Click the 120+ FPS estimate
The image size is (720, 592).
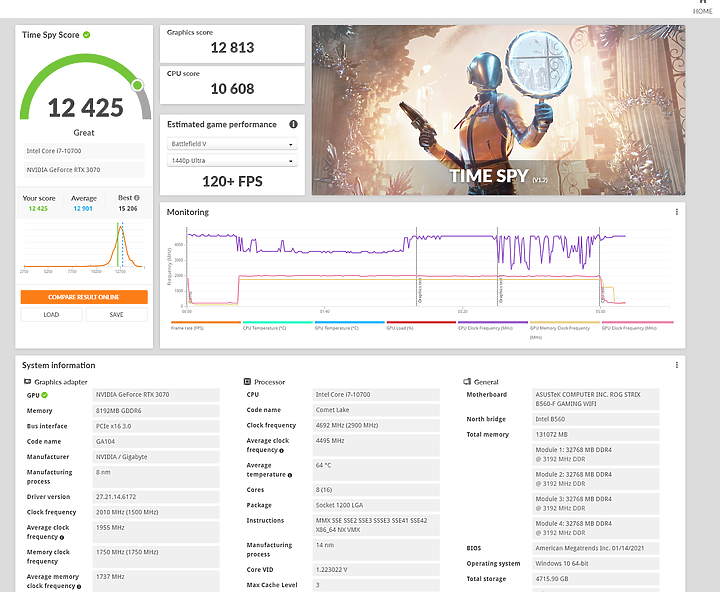coord(232,181)
